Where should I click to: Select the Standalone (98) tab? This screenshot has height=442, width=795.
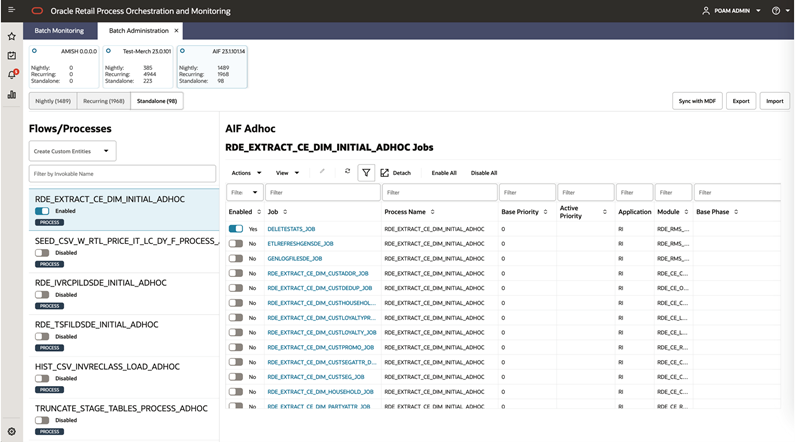(157, 101)
